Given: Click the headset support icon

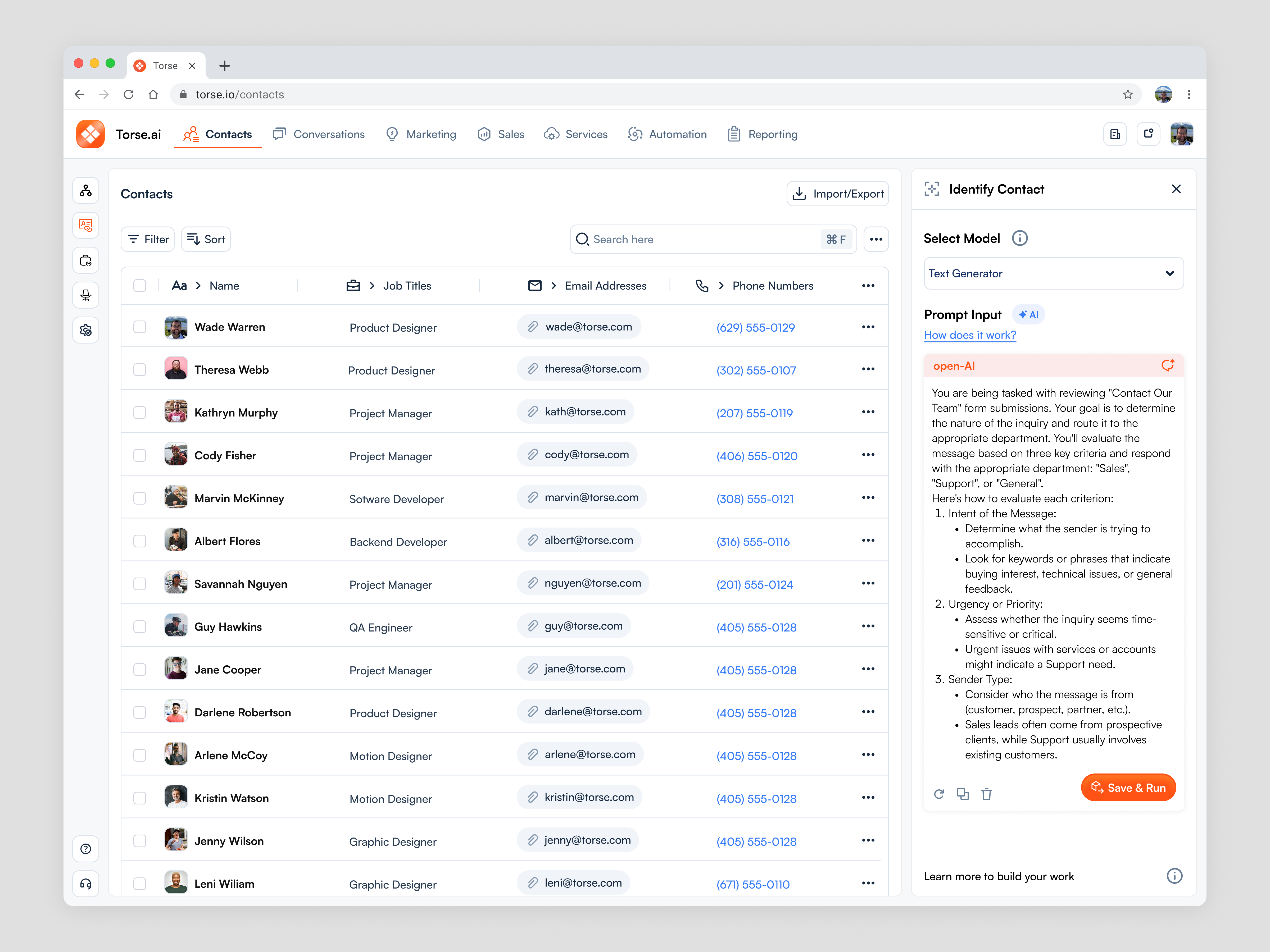Looking at the screenshot, I should coord(85,883).
